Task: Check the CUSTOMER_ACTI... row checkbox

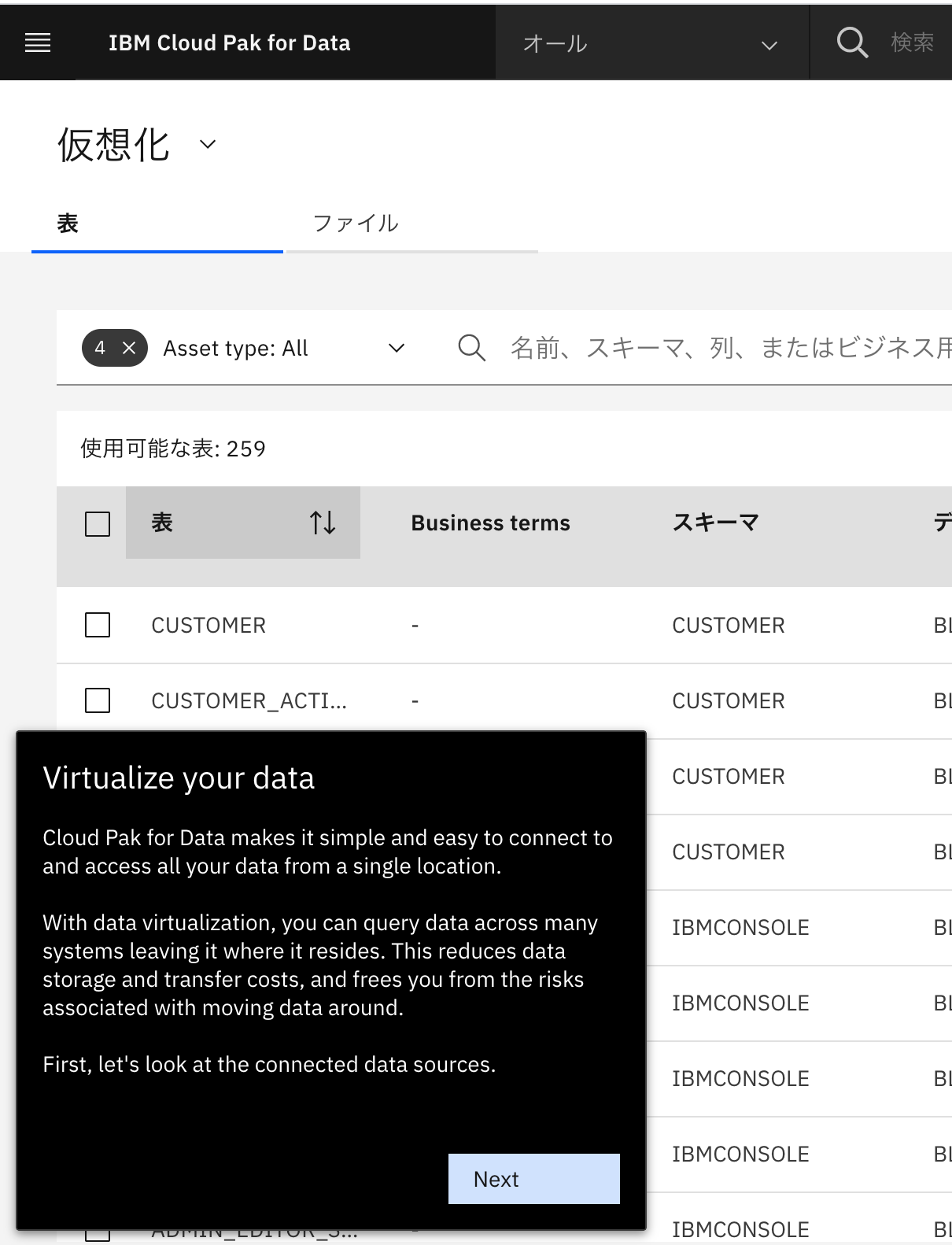Action: [x=98, y=700]
